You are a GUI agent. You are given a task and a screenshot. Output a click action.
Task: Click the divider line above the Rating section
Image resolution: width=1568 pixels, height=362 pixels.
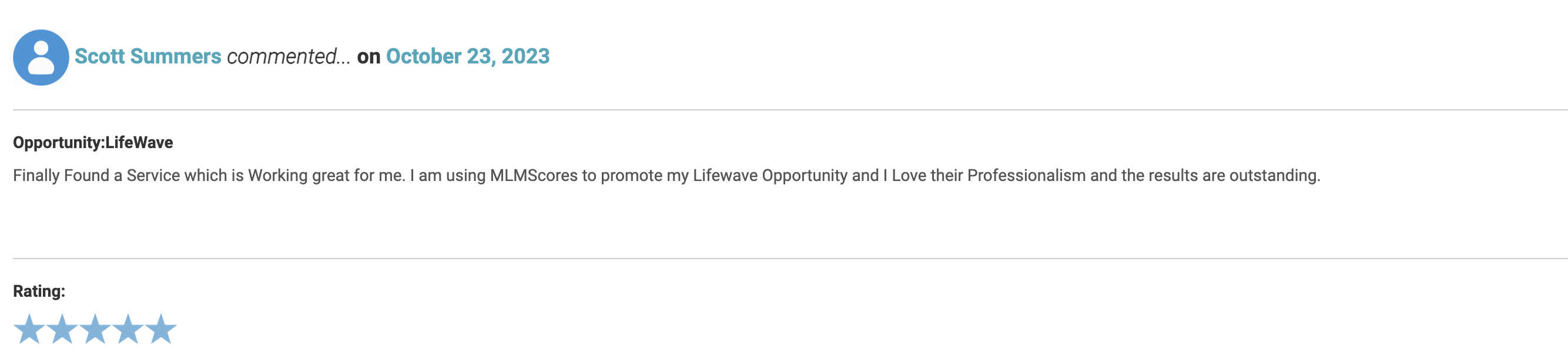790,259
